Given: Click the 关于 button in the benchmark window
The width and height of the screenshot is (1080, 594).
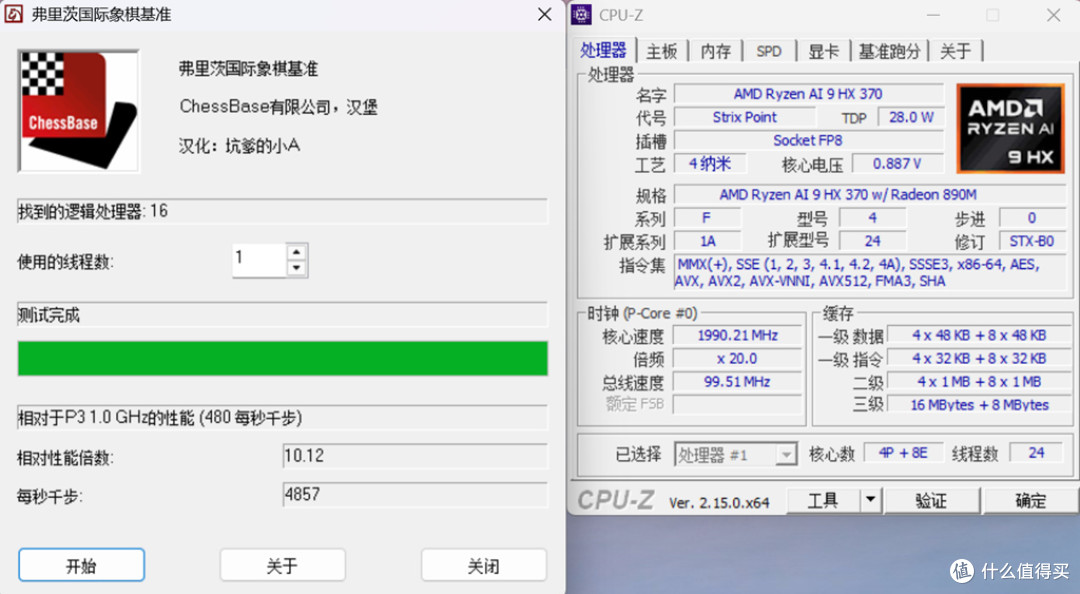Looking at the screenshot, I should click(x=282, y=566).
